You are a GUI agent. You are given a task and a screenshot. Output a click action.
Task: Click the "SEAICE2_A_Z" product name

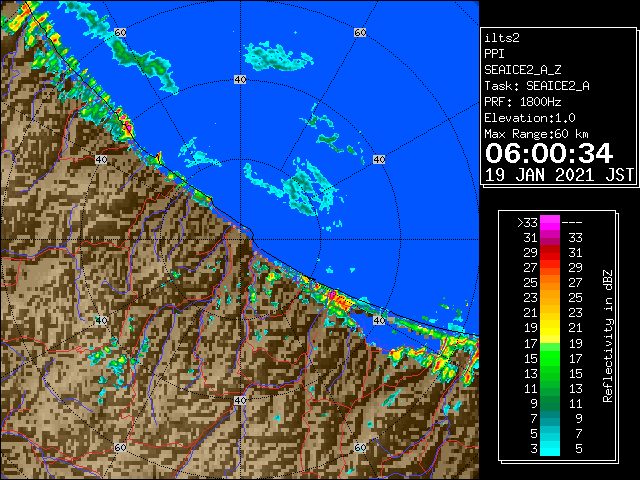point(523,70)
